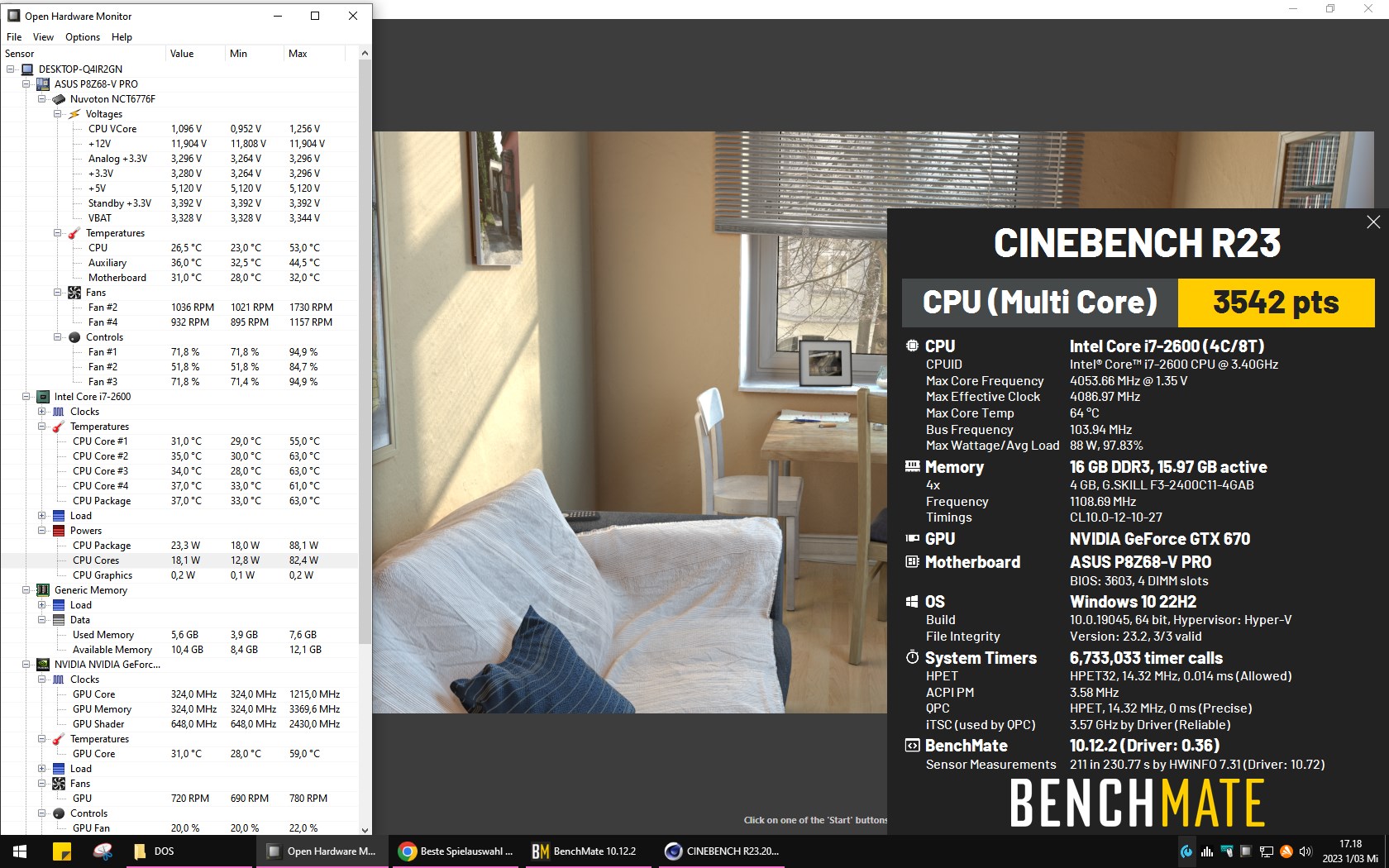Select the VBAT voltage row
1389x868 pixels.
pyautogui.click(x=179, y=218)
